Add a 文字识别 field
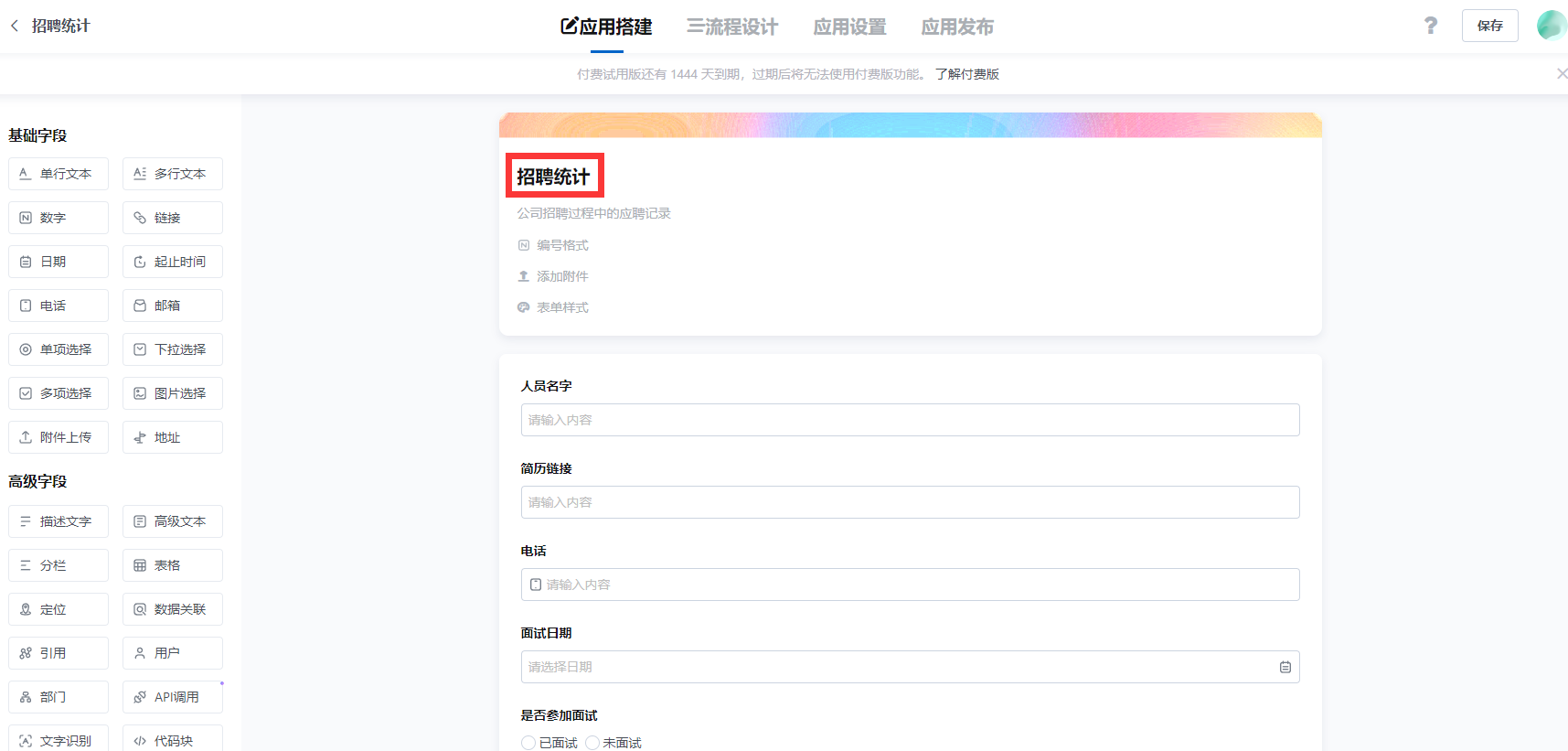1568x751 pixels. pos(59,739)
